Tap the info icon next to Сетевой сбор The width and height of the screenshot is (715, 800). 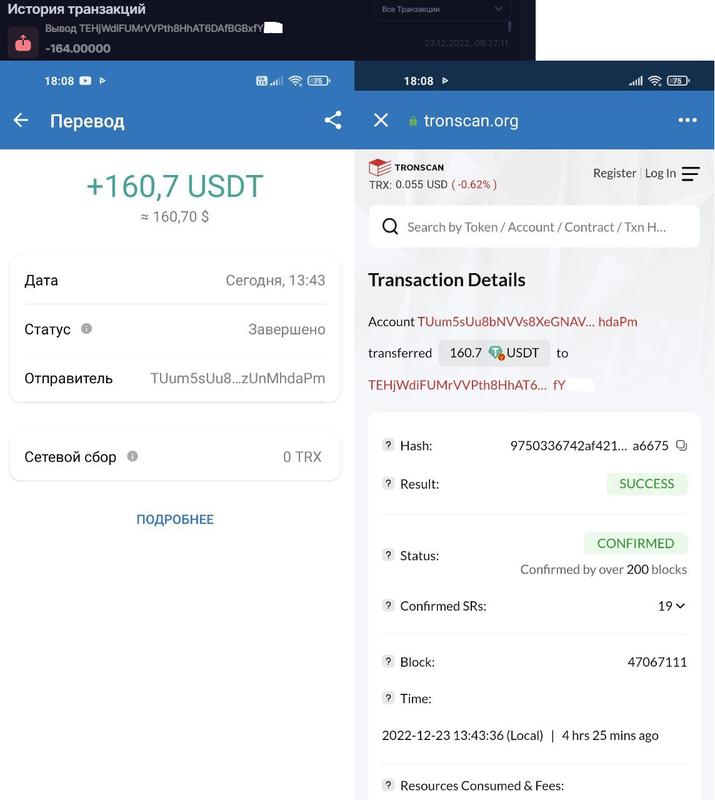coord(132,456)
